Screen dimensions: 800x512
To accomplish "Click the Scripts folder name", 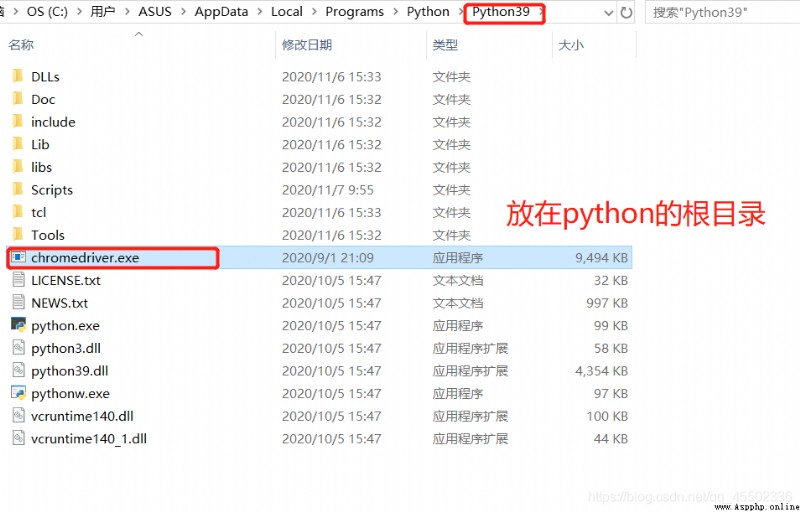I will pos(52,190).
